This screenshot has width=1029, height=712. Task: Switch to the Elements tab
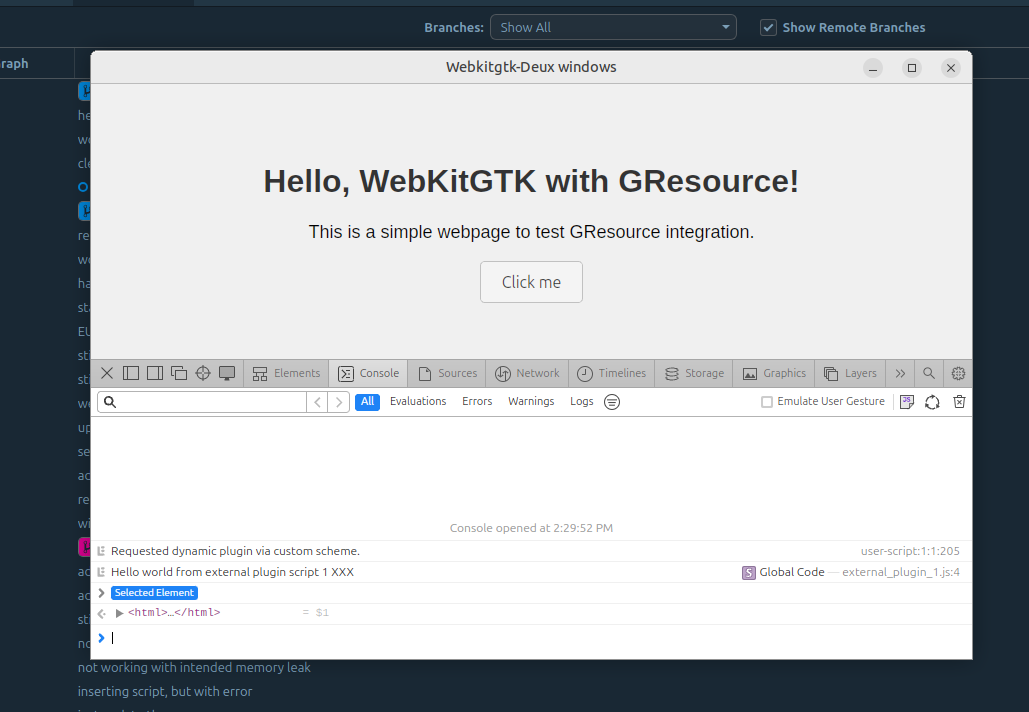[286, 373]
